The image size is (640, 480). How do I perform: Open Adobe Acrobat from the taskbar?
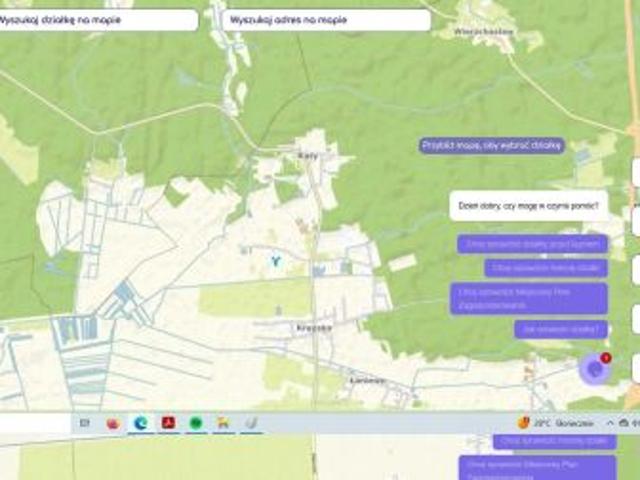pyautogui.click(x=168, y=423)
